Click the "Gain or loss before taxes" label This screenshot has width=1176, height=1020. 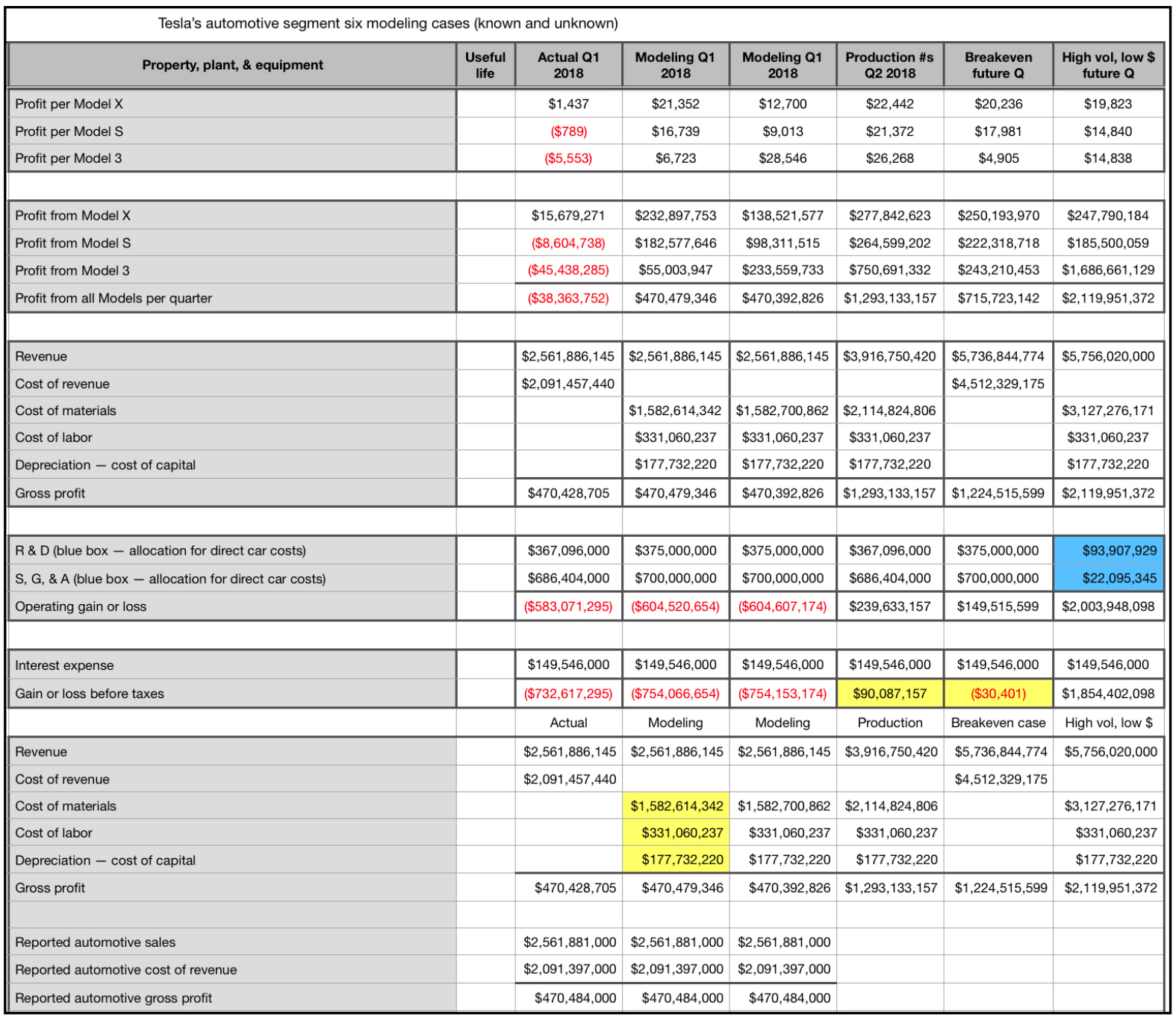coord(232,694)
